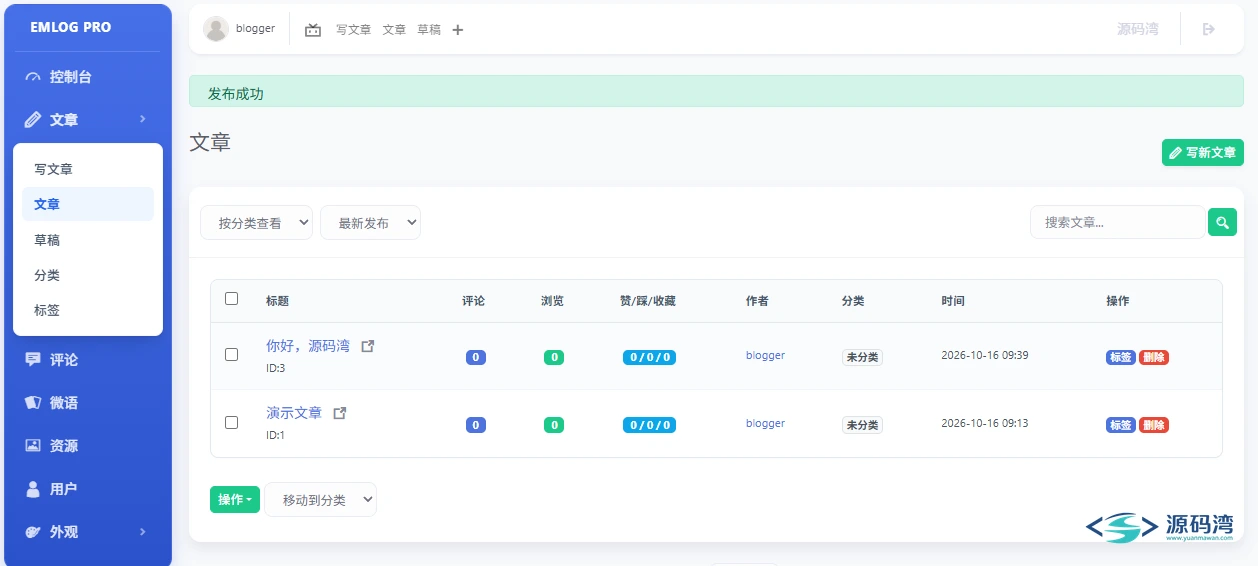The height and width of the screenshot is (566, 1258).
Task: Click 删除 button for 演示文章 row
Action: click(1154, 425)
